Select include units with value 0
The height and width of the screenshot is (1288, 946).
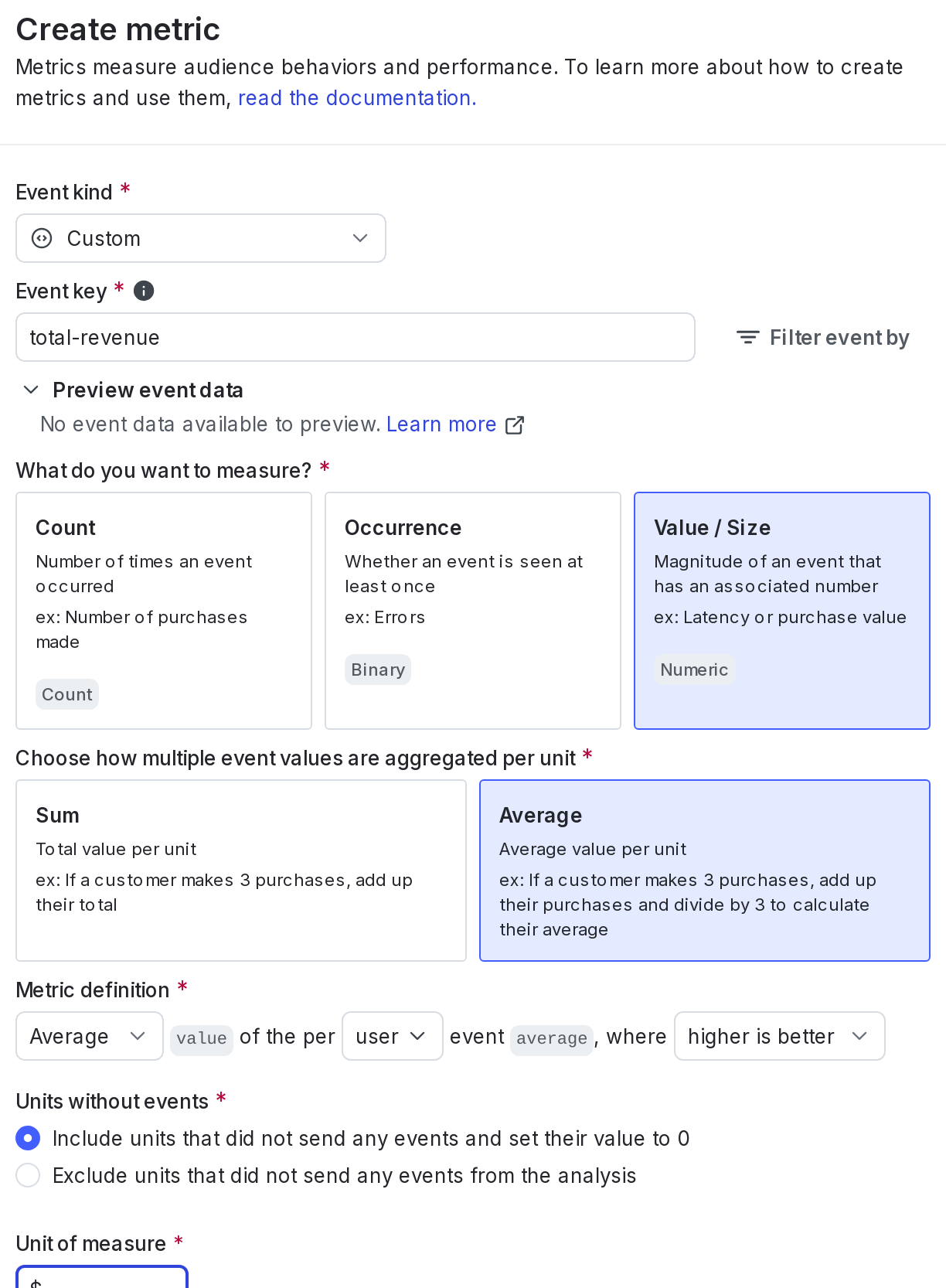tap(28, 1138)
